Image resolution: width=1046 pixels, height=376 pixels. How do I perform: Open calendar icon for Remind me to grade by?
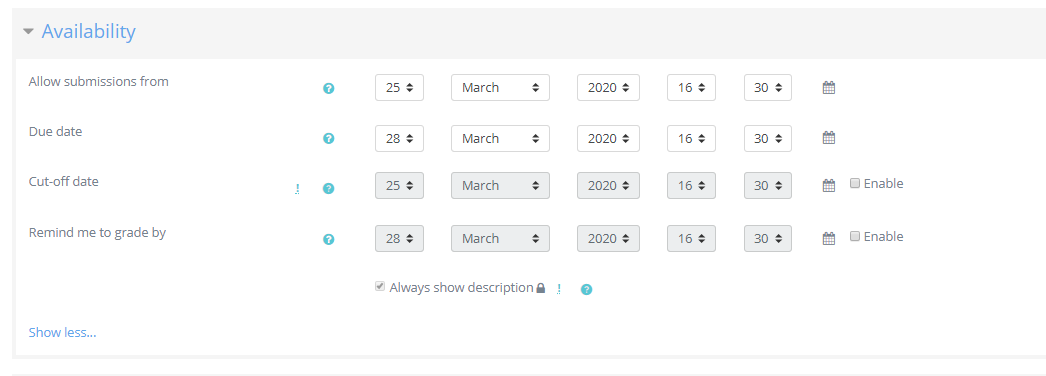(829, 239)
